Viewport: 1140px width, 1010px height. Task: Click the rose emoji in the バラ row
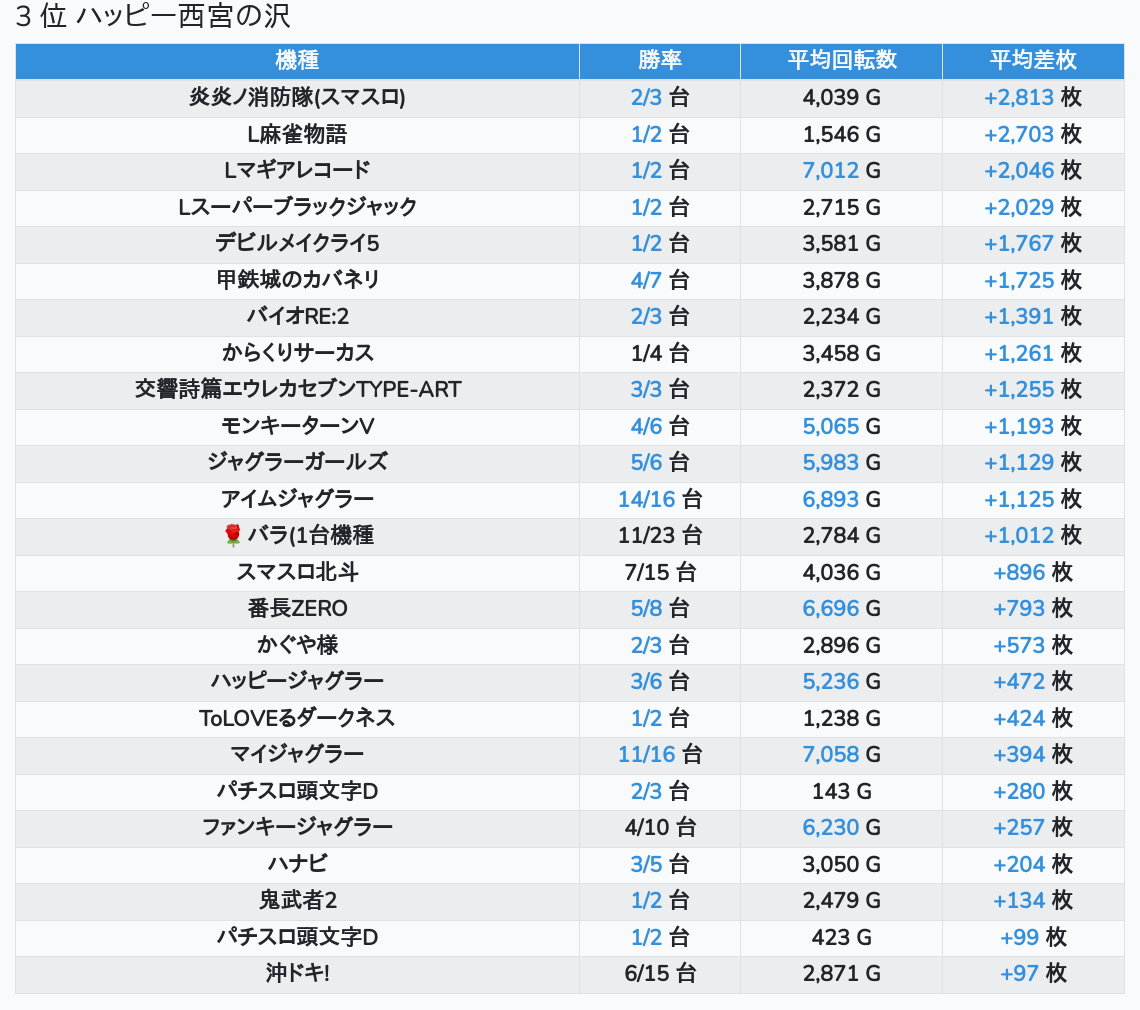tap(233, 535)
